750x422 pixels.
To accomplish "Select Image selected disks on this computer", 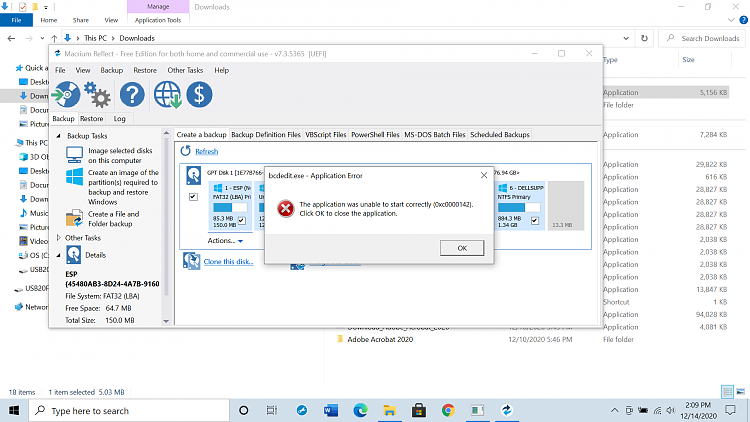I will 111,153.
